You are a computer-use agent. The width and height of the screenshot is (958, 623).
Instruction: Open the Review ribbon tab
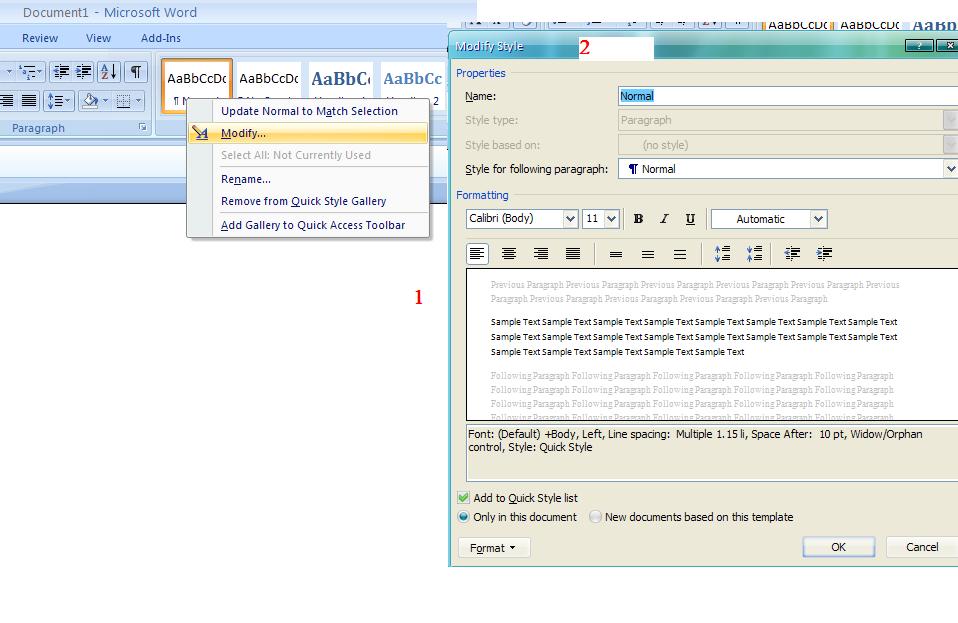click(x=40, y=38)
